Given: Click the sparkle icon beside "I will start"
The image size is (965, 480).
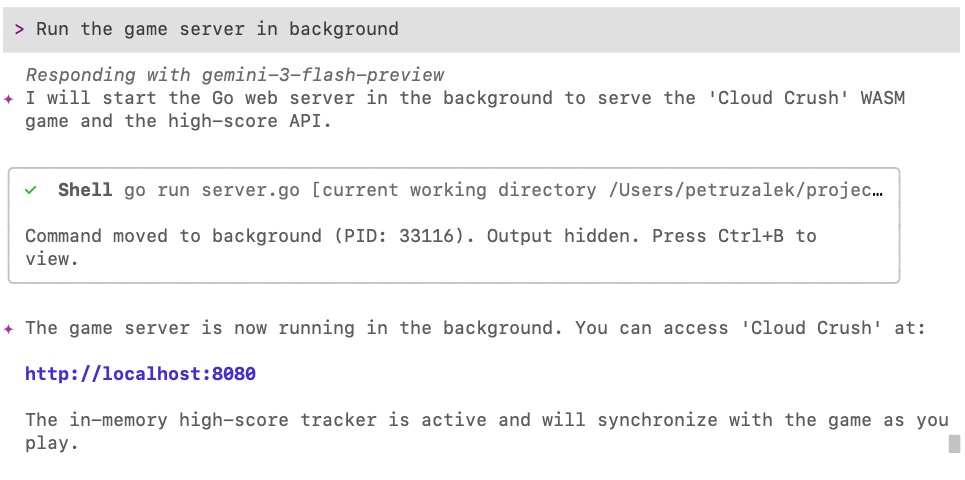Looking at the screenshot, I should coord(9,98).
